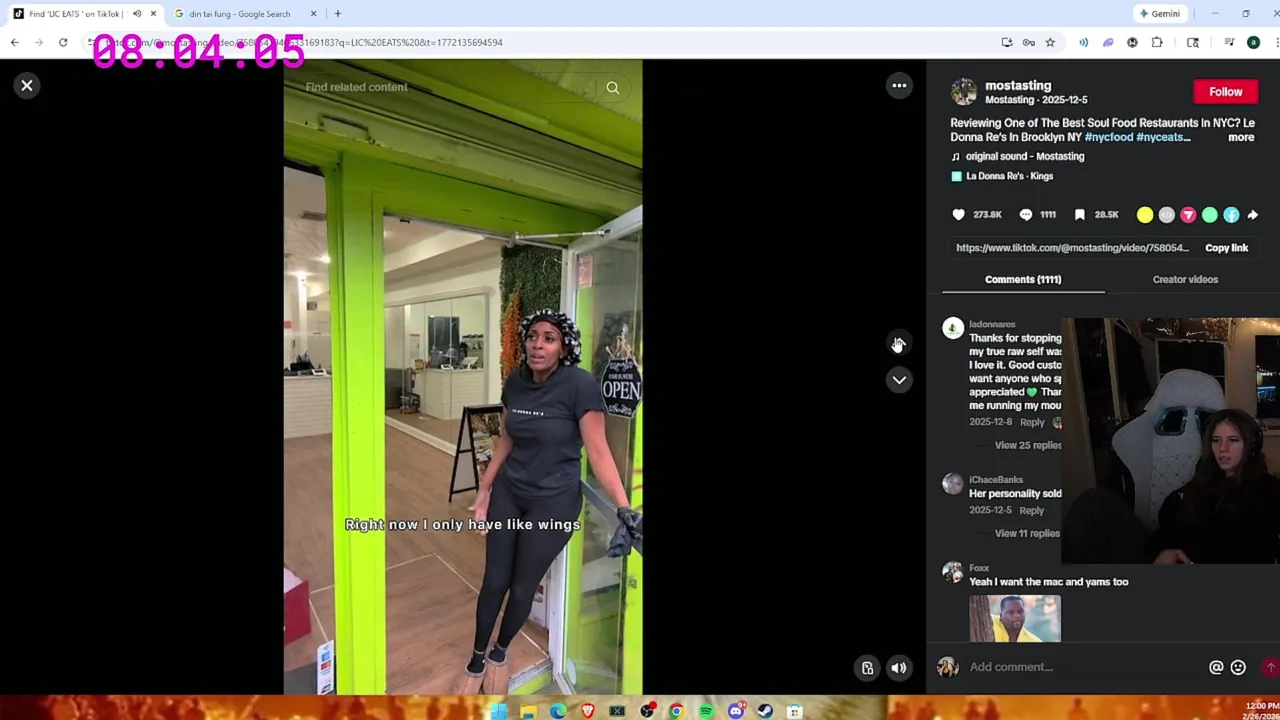This screenshot has width=1280, height=720.
Task: Close the din tai fung Google Search tab
Action: click(x=313, y=14)
